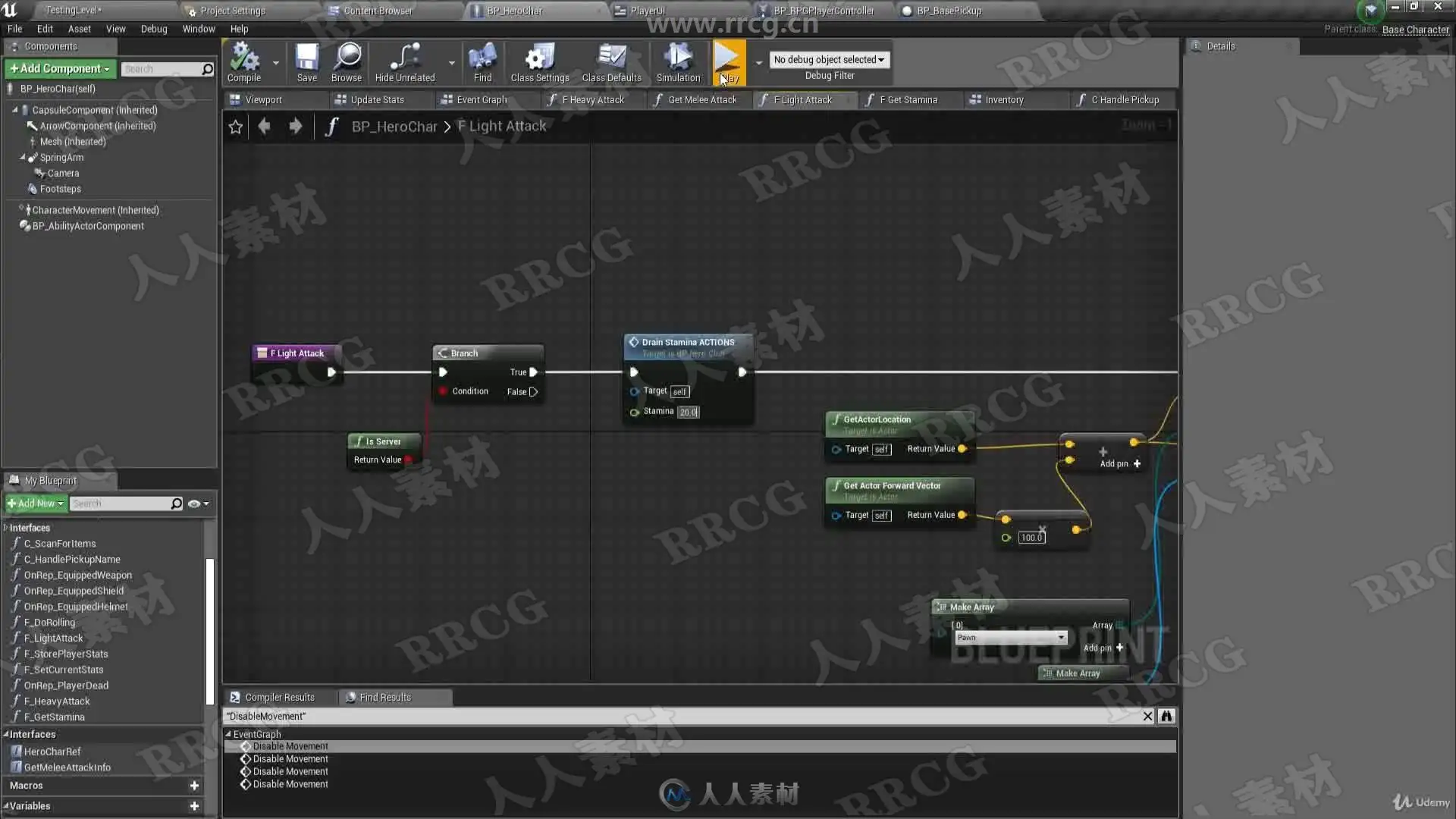This screenshot has width=1456, height=819.
Task: Navigate back with the left arrow
Action: (x=264, y=127)
